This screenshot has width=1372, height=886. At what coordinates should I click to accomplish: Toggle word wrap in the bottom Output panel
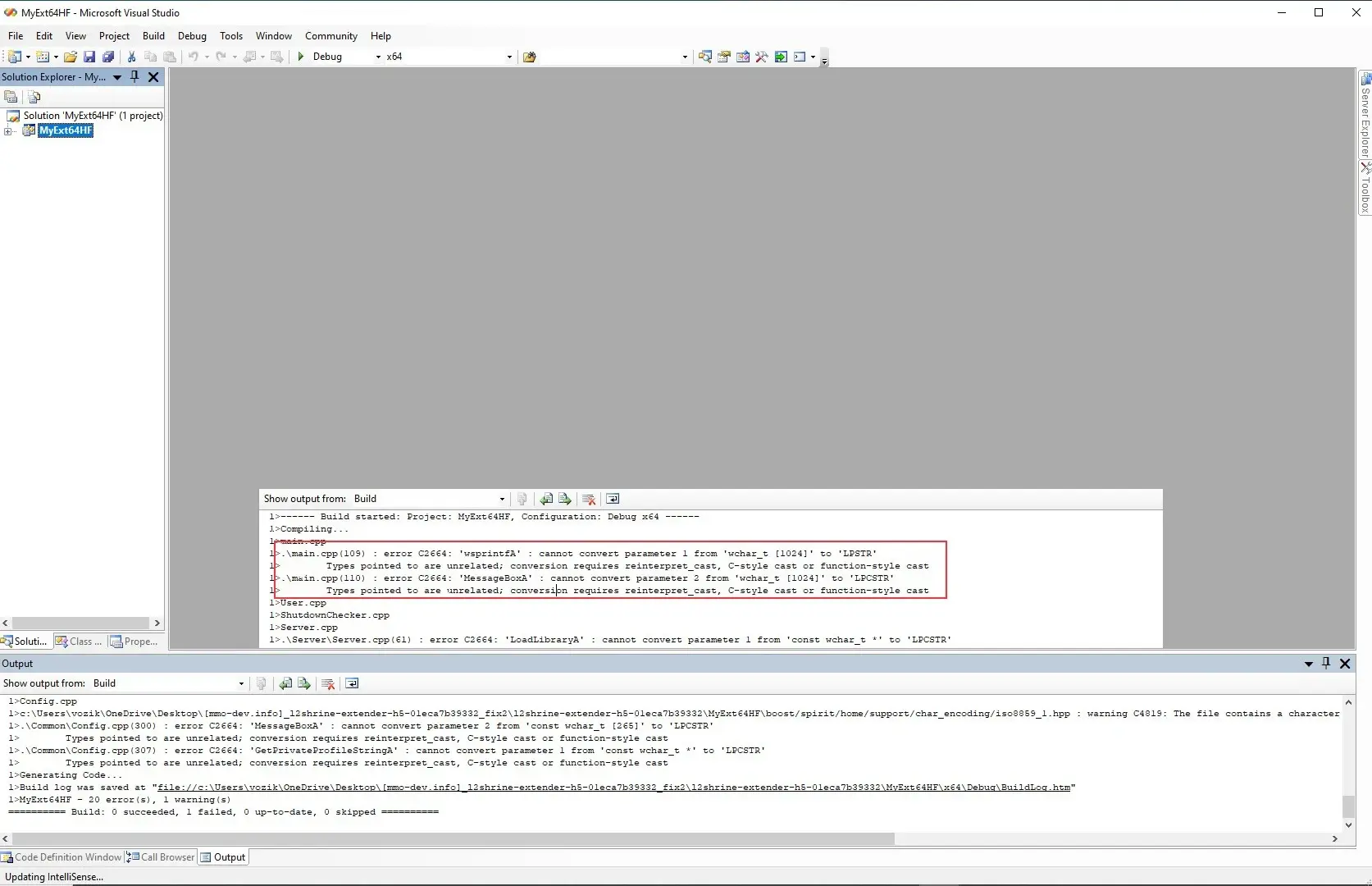[x=352, y=683]
